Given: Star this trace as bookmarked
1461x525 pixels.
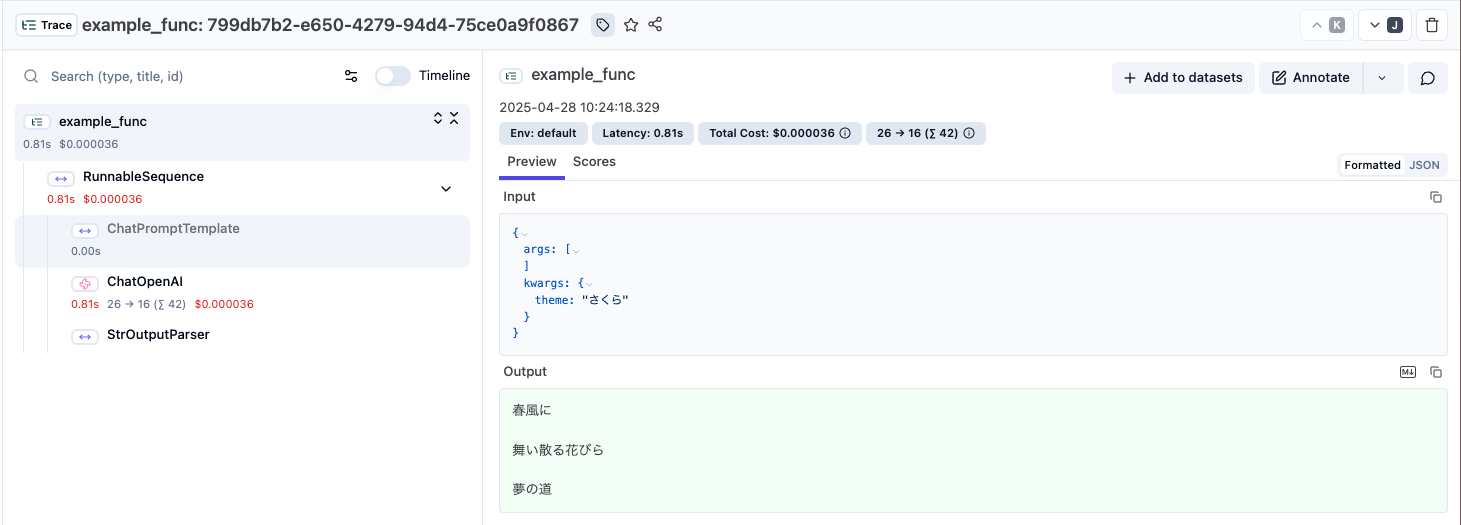Looking at the screenshot, I should click(x=631, y=25).
